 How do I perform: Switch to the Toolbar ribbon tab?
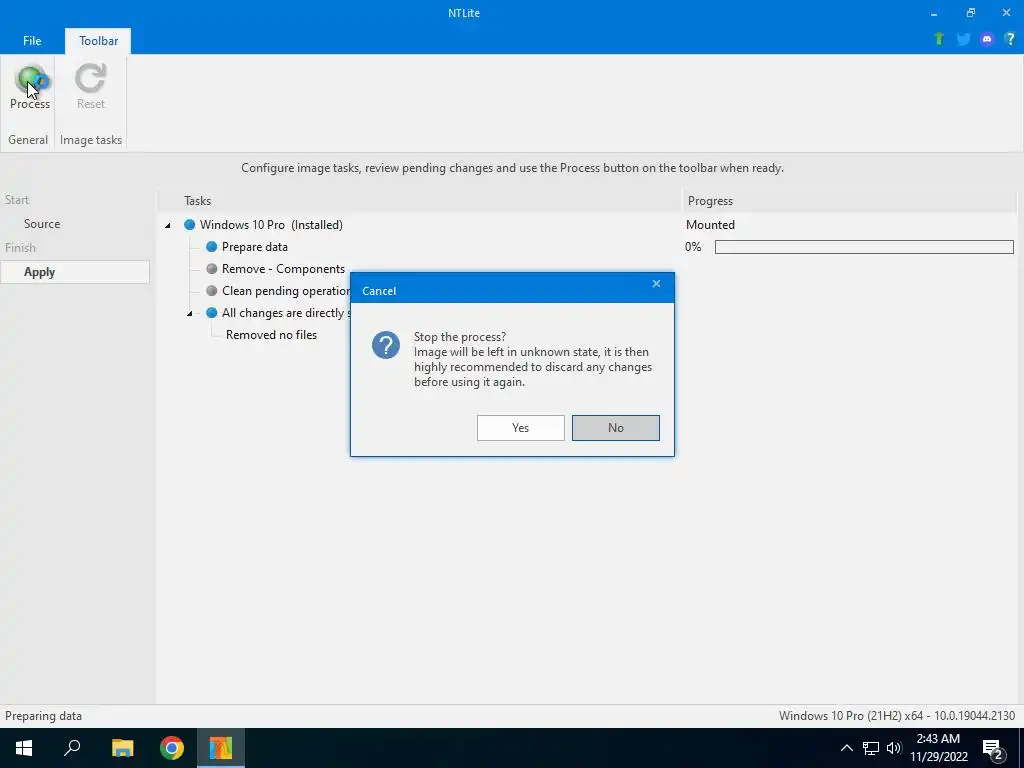99,40
